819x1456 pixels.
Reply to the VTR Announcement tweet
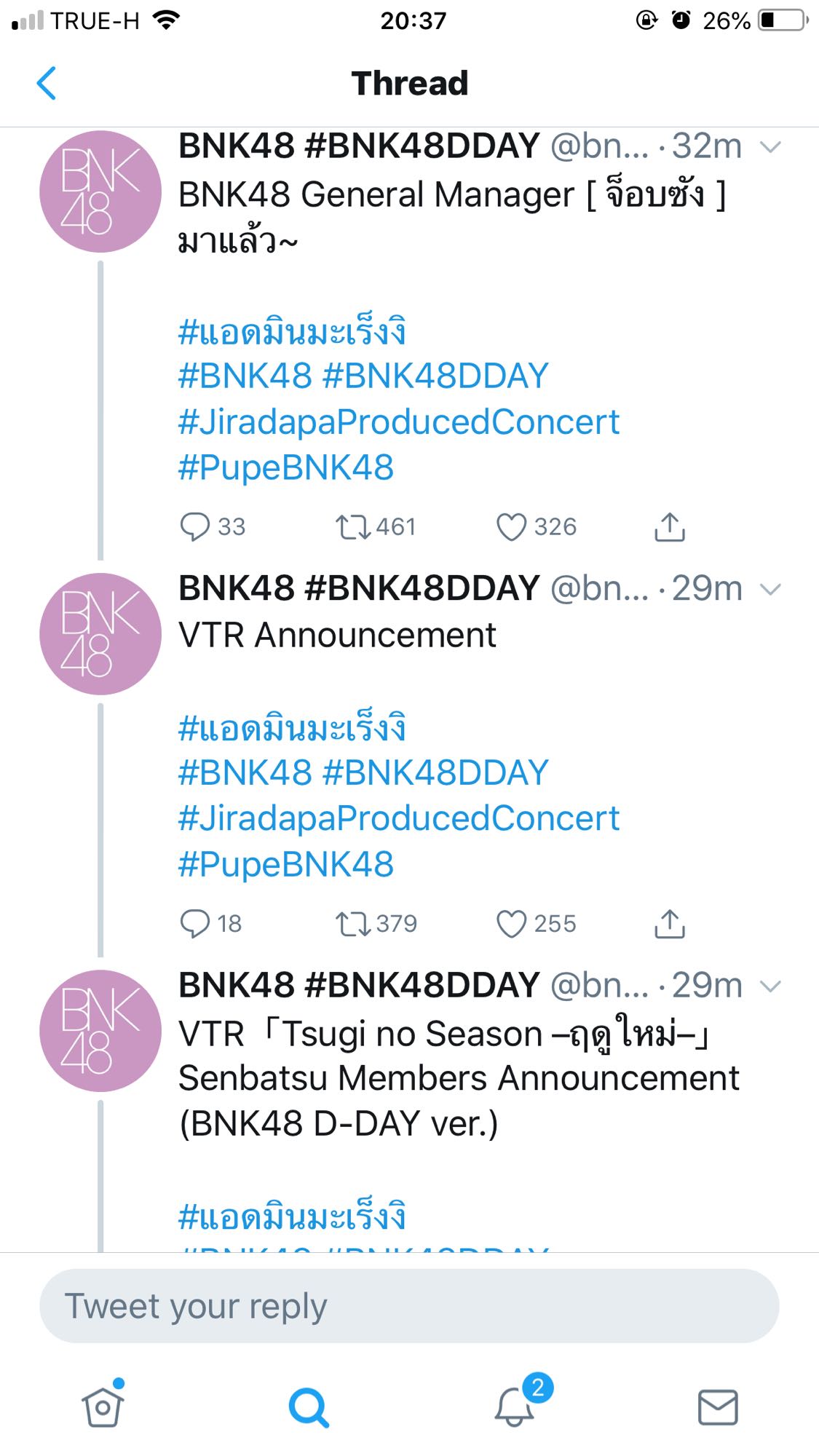coord(195,923)
